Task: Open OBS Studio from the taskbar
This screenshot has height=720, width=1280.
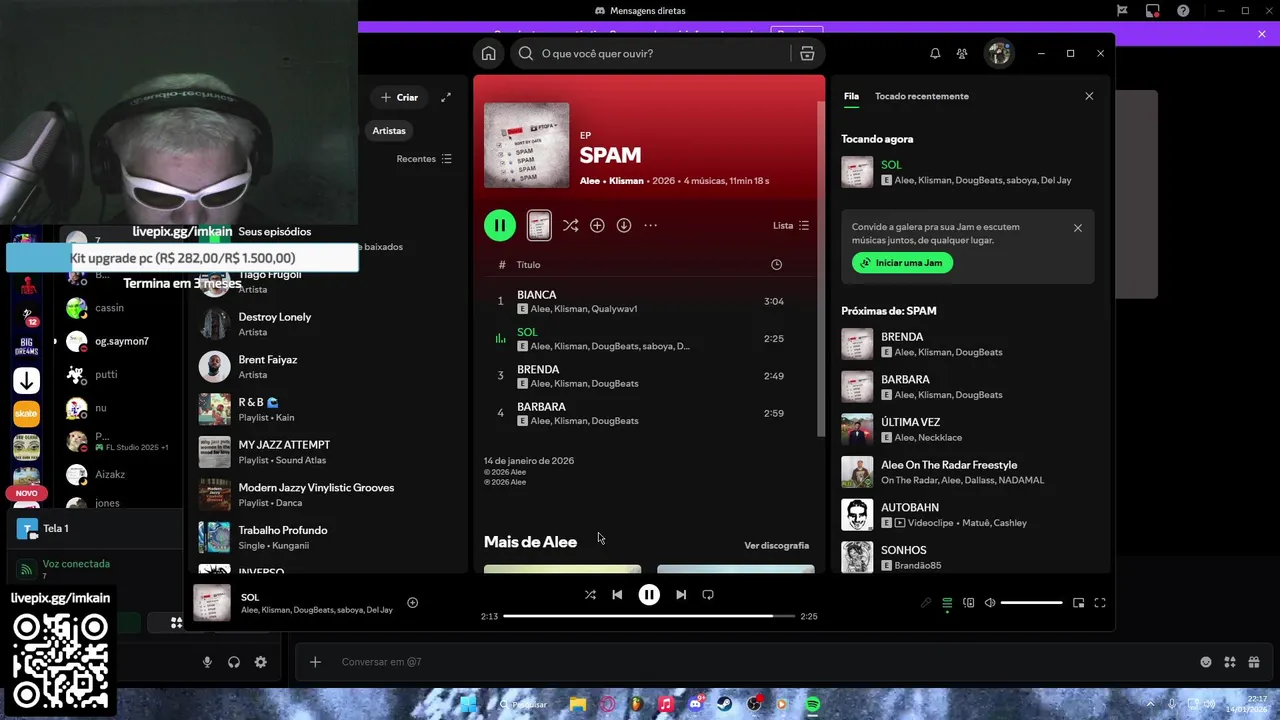Action: click(754, 704)
